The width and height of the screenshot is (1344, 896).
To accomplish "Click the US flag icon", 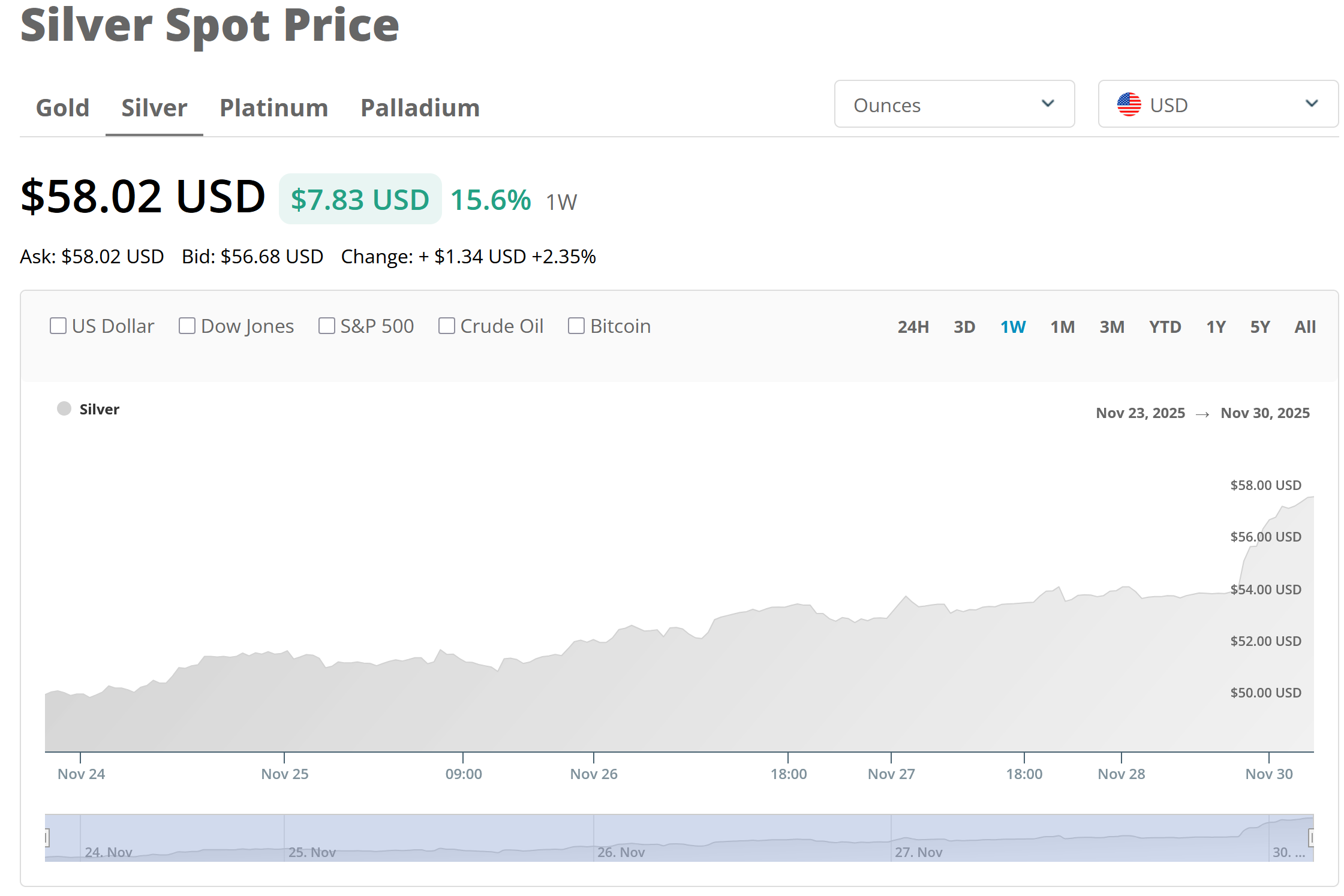I will pos(1128,104).
